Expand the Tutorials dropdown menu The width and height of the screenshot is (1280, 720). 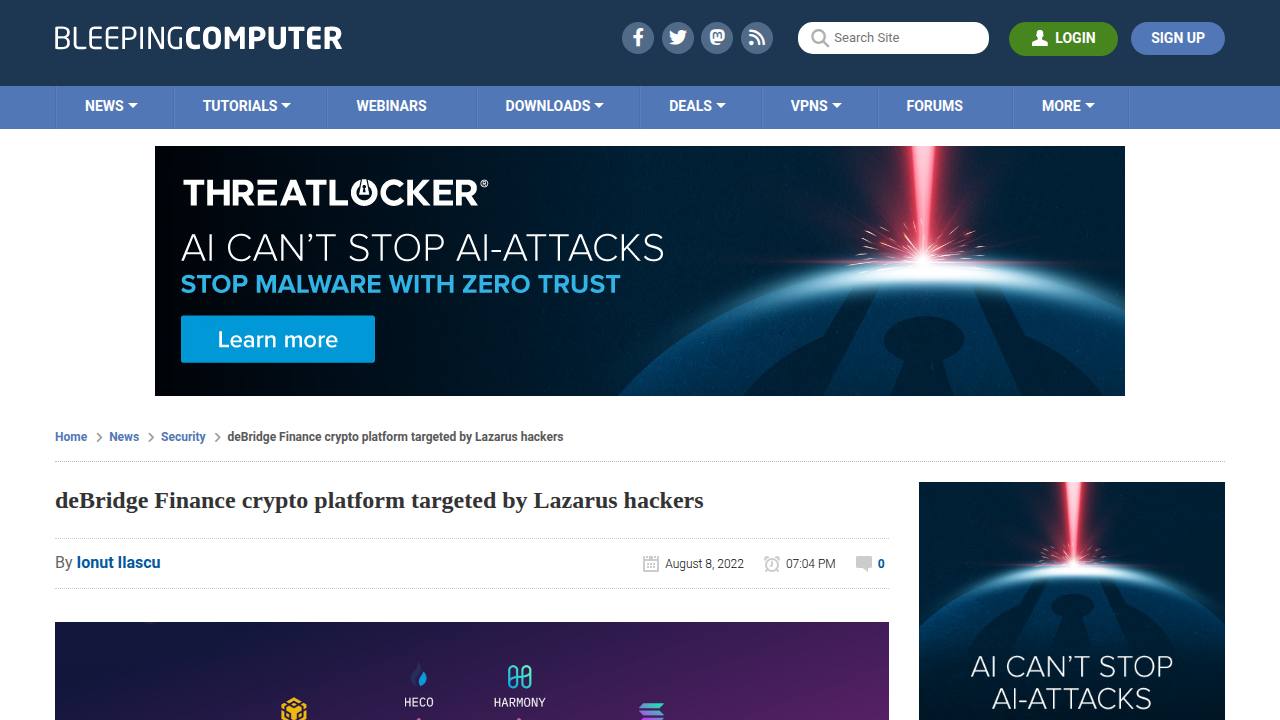coord(247,106)
